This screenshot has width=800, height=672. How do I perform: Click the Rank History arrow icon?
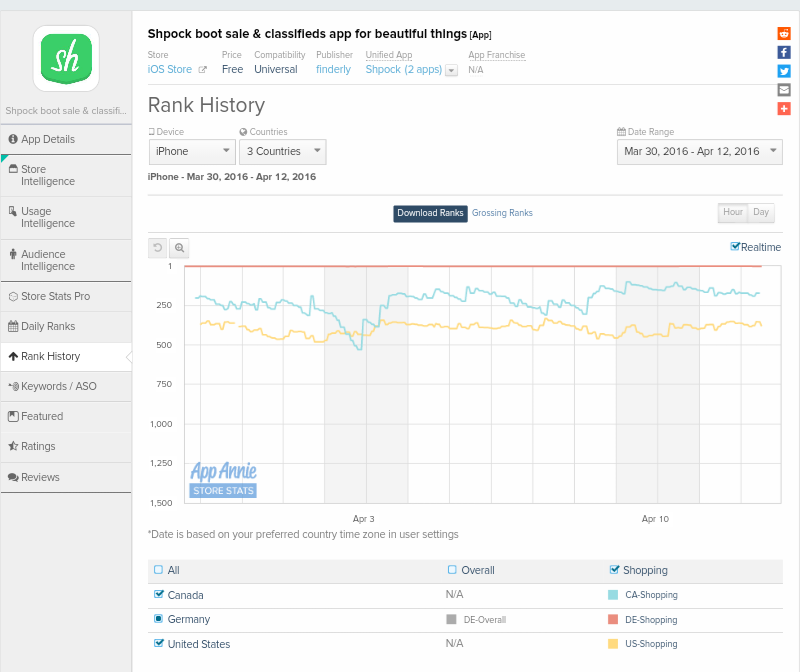pos(13,356)
